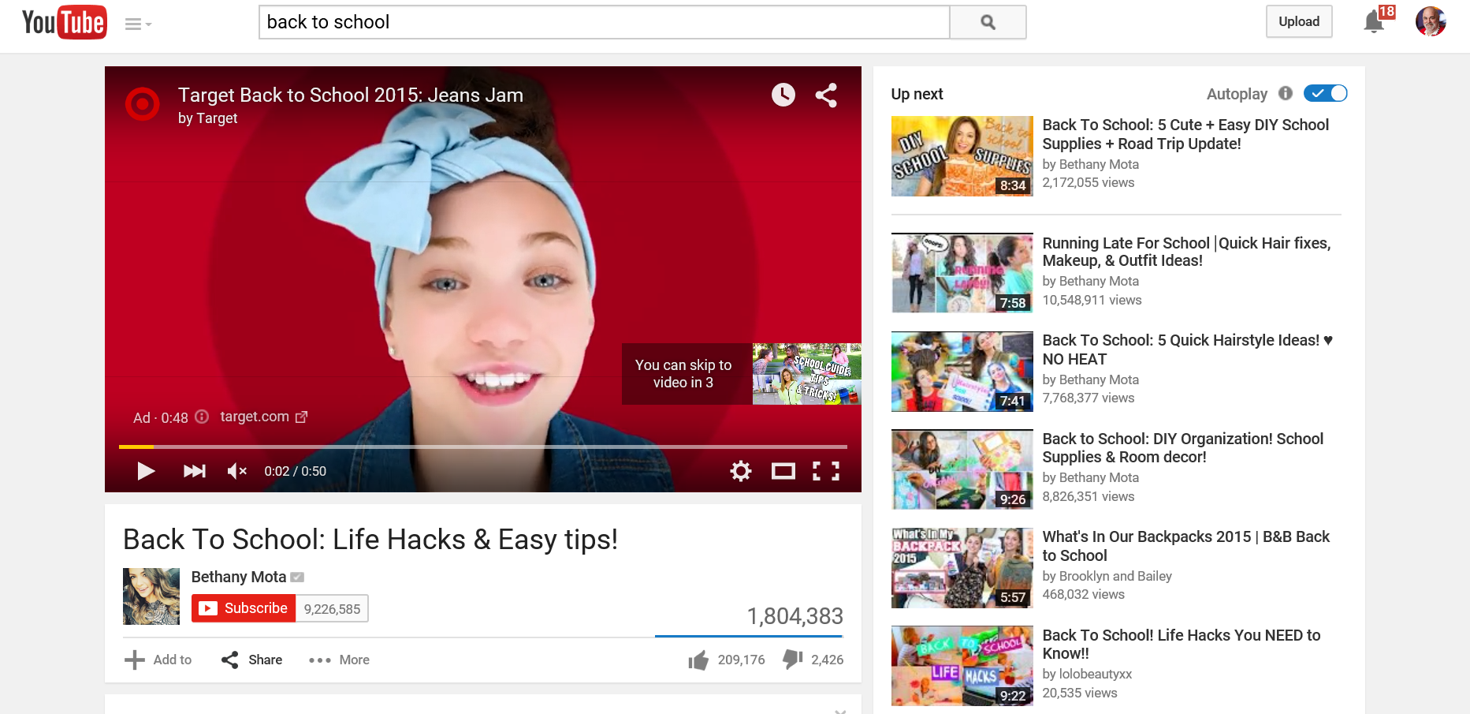Click the Upload button
Image resolution: width=1470 pixels, height=714 pixels.
(1298, 22)
